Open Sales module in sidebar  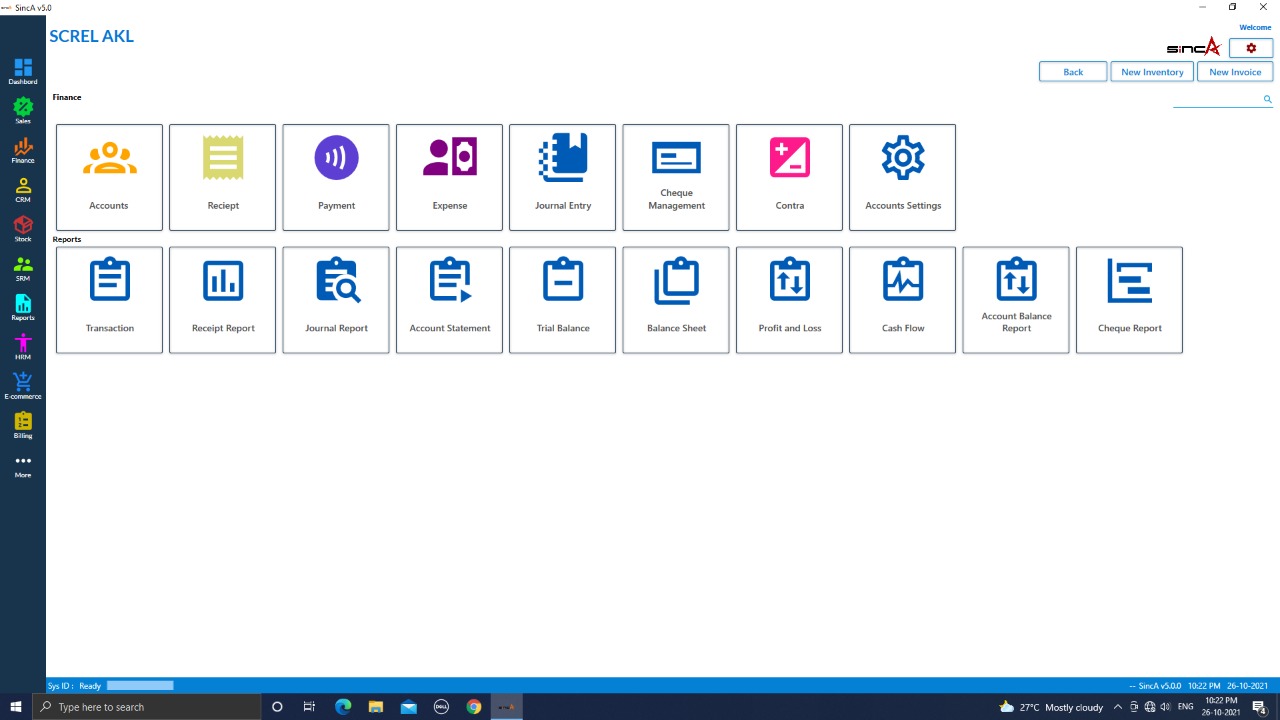pyautogui.click(x=23, y=110)
